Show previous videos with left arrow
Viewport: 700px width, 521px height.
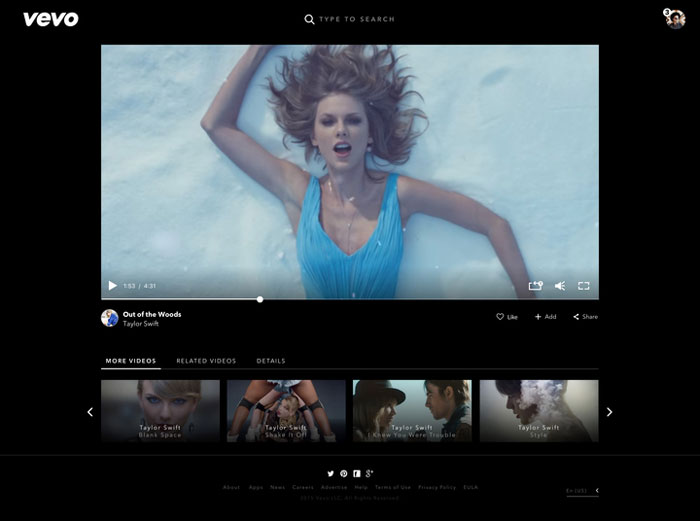point(90,412)
